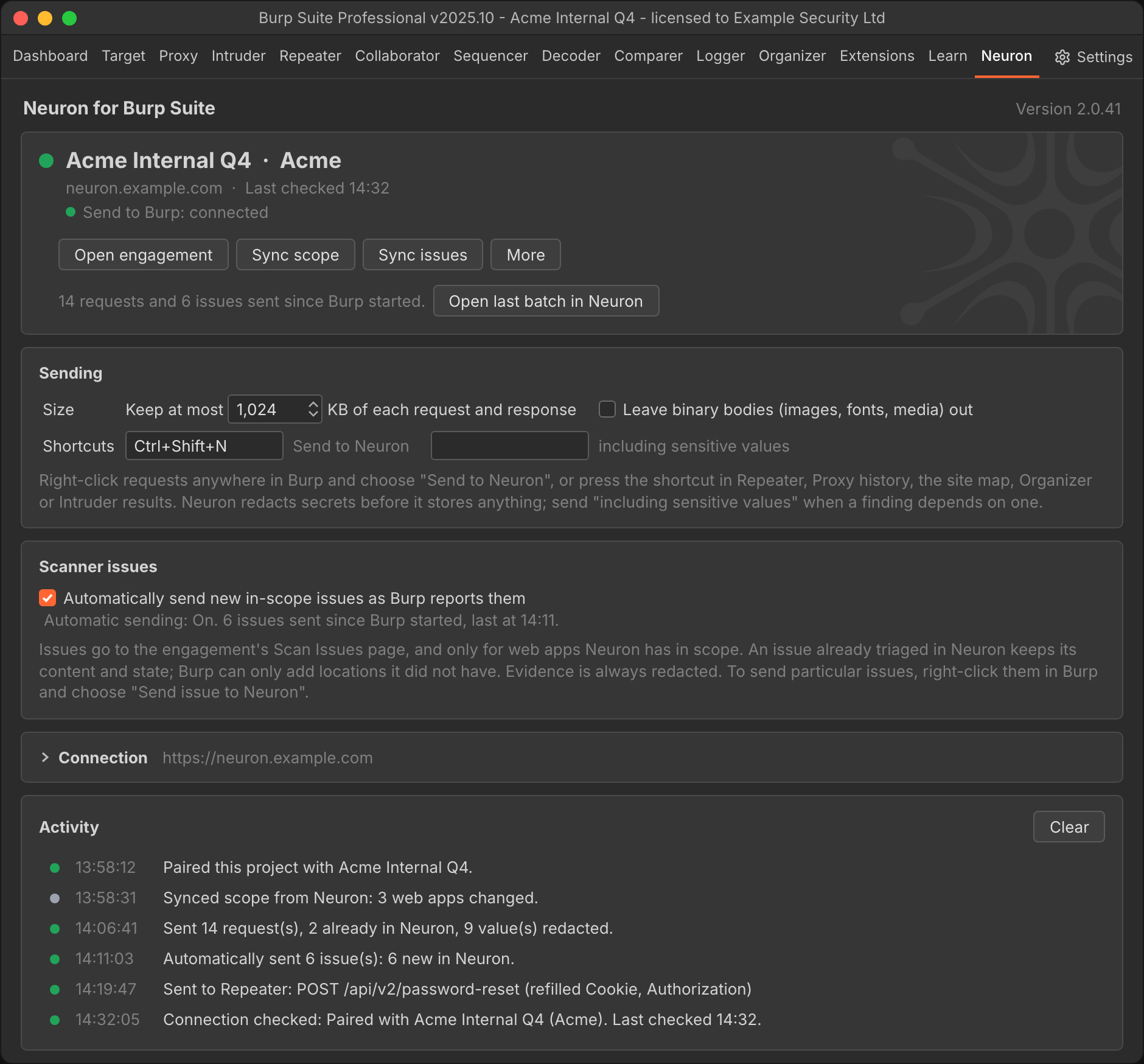Click the empty sensitive values shortcut field
The image size is (1144, 1064).
510,446
